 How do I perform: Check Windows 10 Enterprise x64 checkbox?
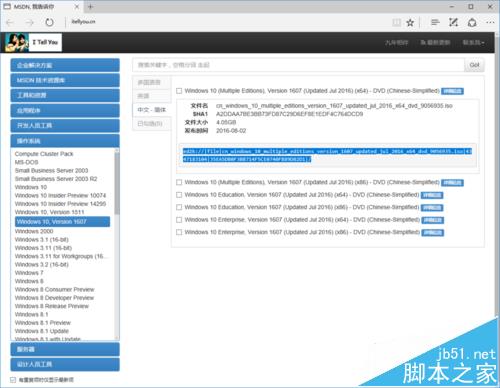[179, 220]
